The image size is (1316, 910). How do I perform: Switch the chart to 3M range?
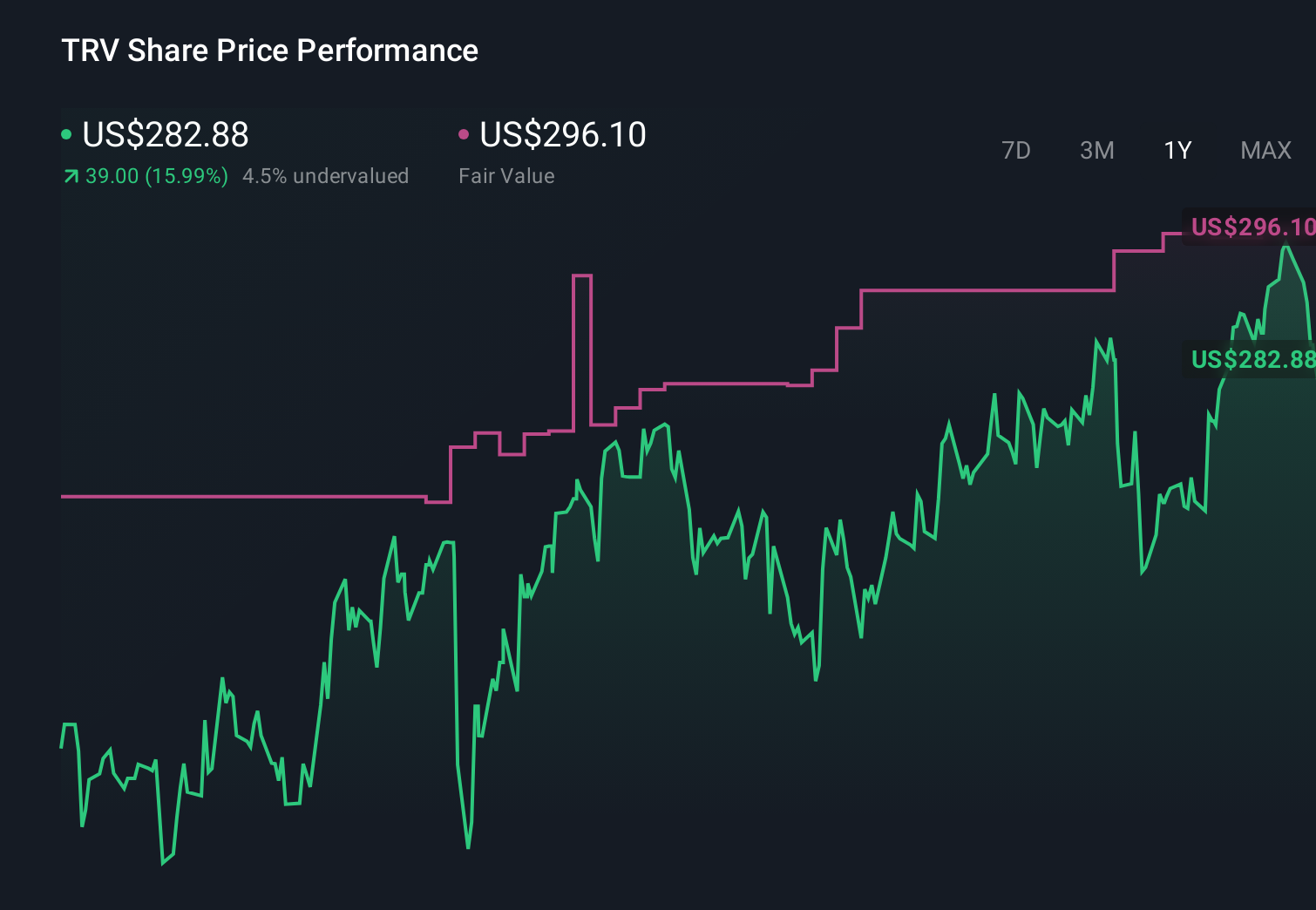(x=1096, y=151)
